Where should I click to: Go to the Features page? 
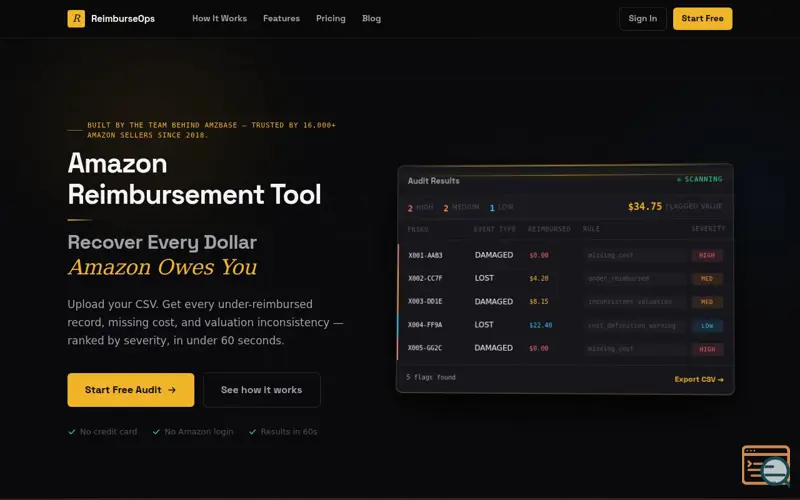(282, 18)
